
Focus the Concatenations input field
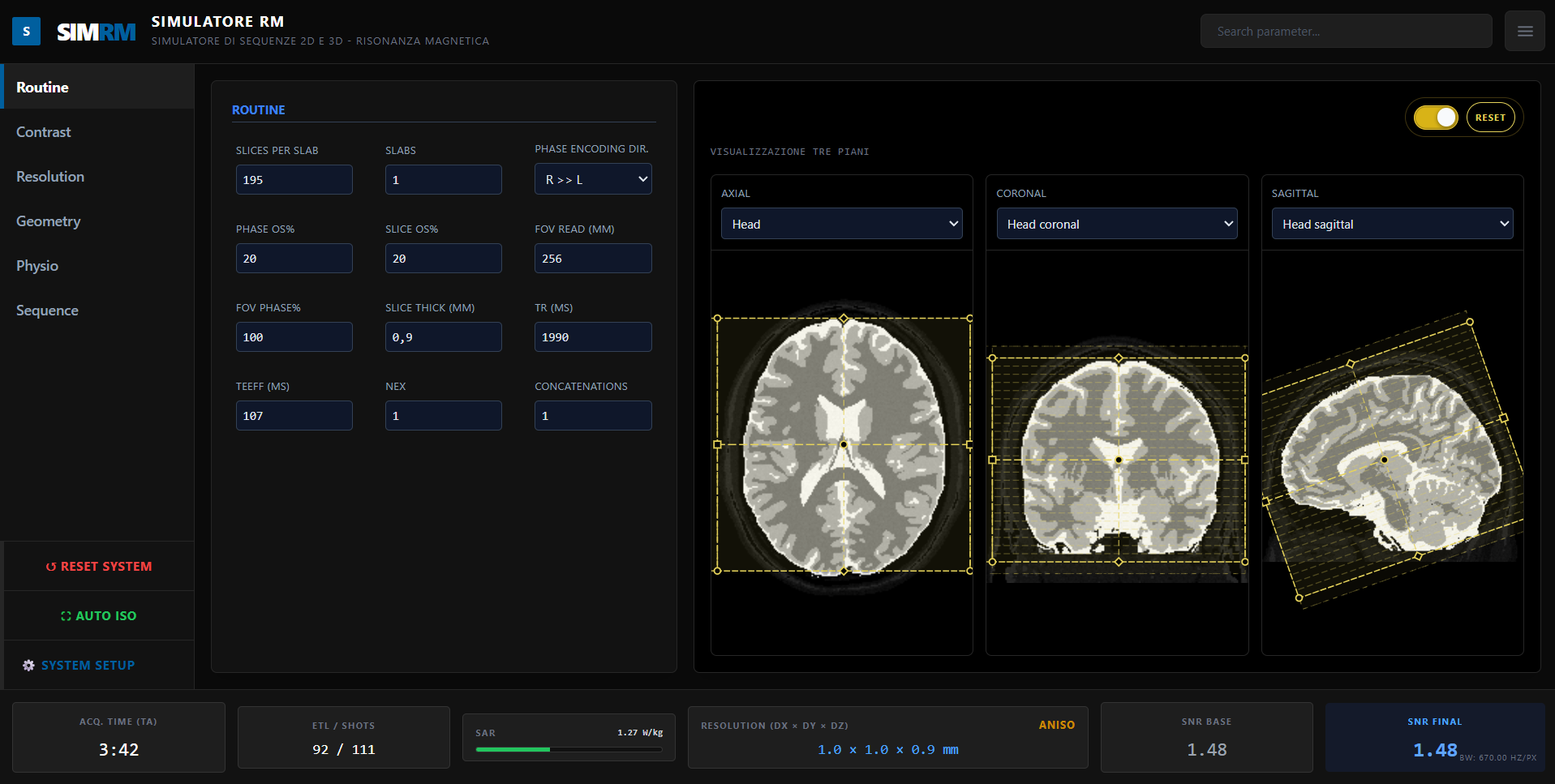pos(593,415)
